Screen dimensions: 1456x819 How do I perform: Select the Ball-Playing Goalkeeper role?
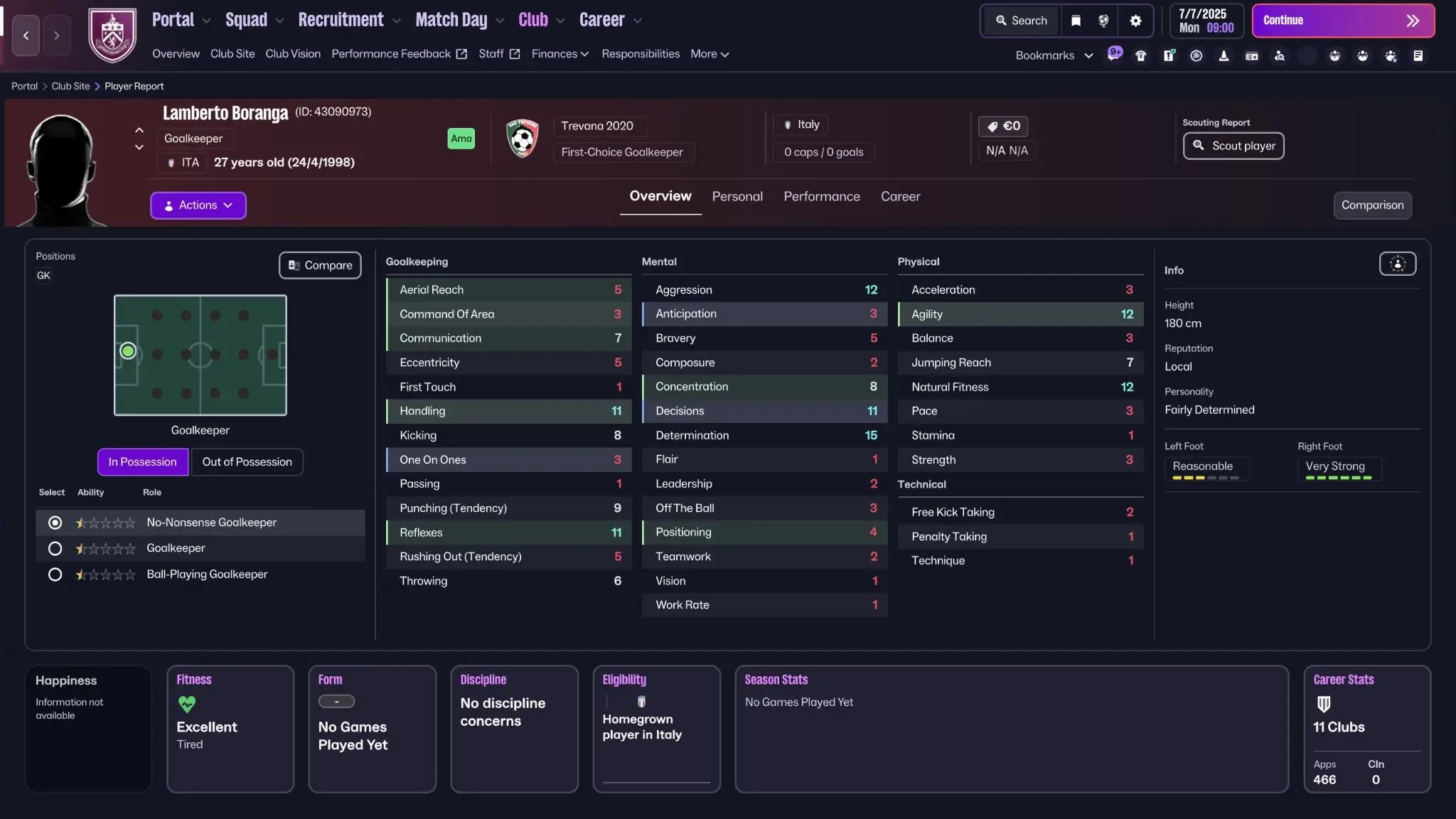[x=55, y=574]
